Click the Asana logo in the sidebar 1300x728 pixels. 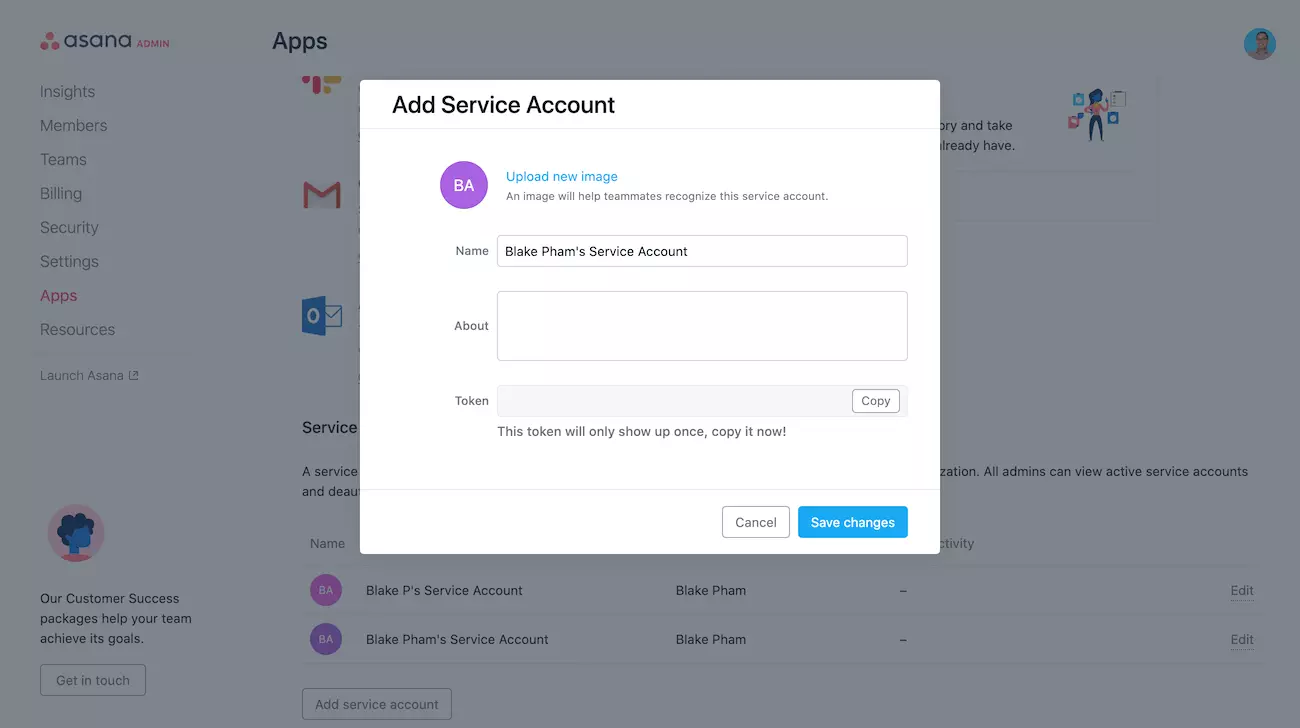[x=104, y=41]
